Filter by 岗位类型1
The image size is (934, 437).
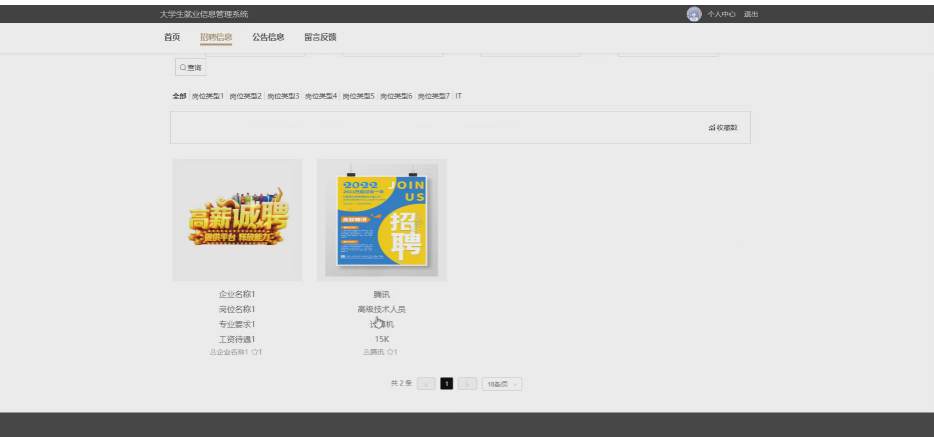208,96
